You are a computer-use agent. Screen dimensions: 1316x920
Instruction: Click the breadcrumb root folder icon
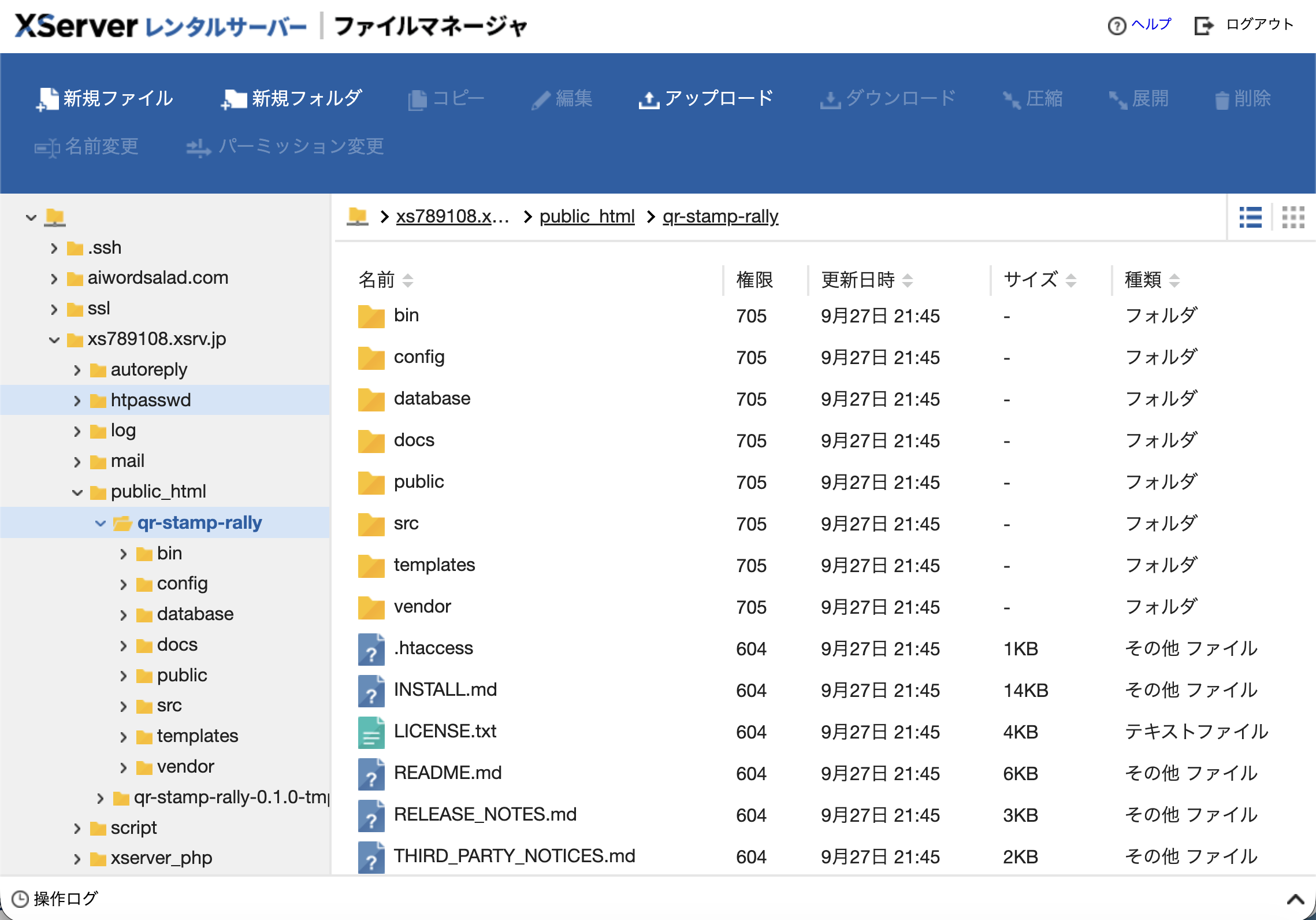tap(358, 217)
